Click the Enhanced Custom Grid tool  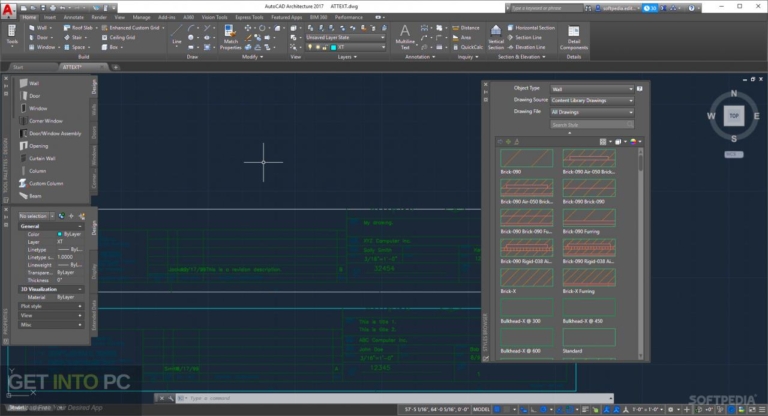(x=132, y=28)
